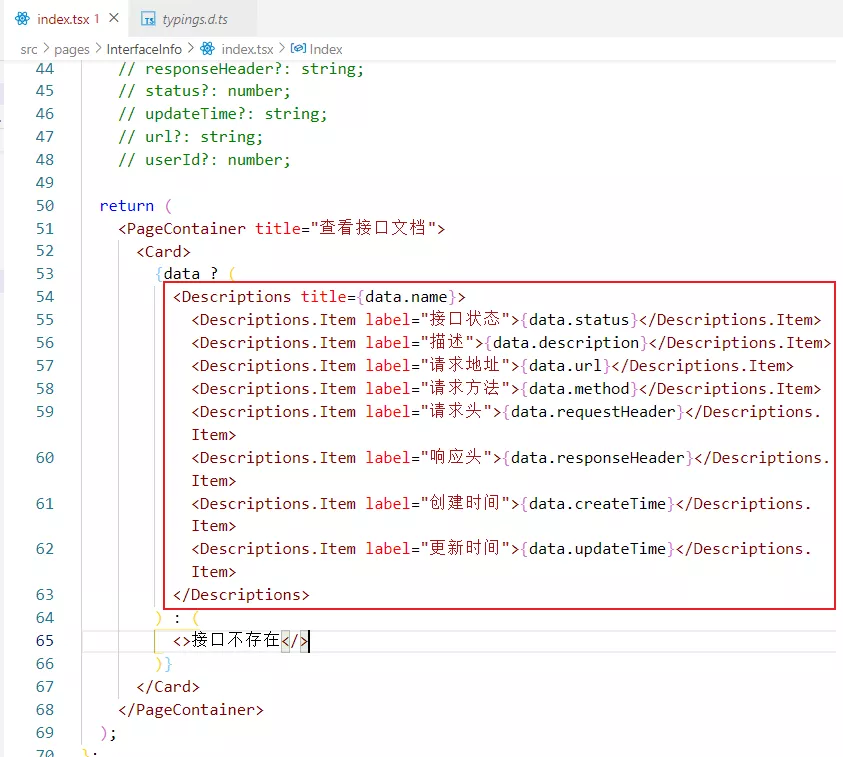Click line number 50 in the gutter
This screenshot has height=757, width=843.
[x=45, y=206]
